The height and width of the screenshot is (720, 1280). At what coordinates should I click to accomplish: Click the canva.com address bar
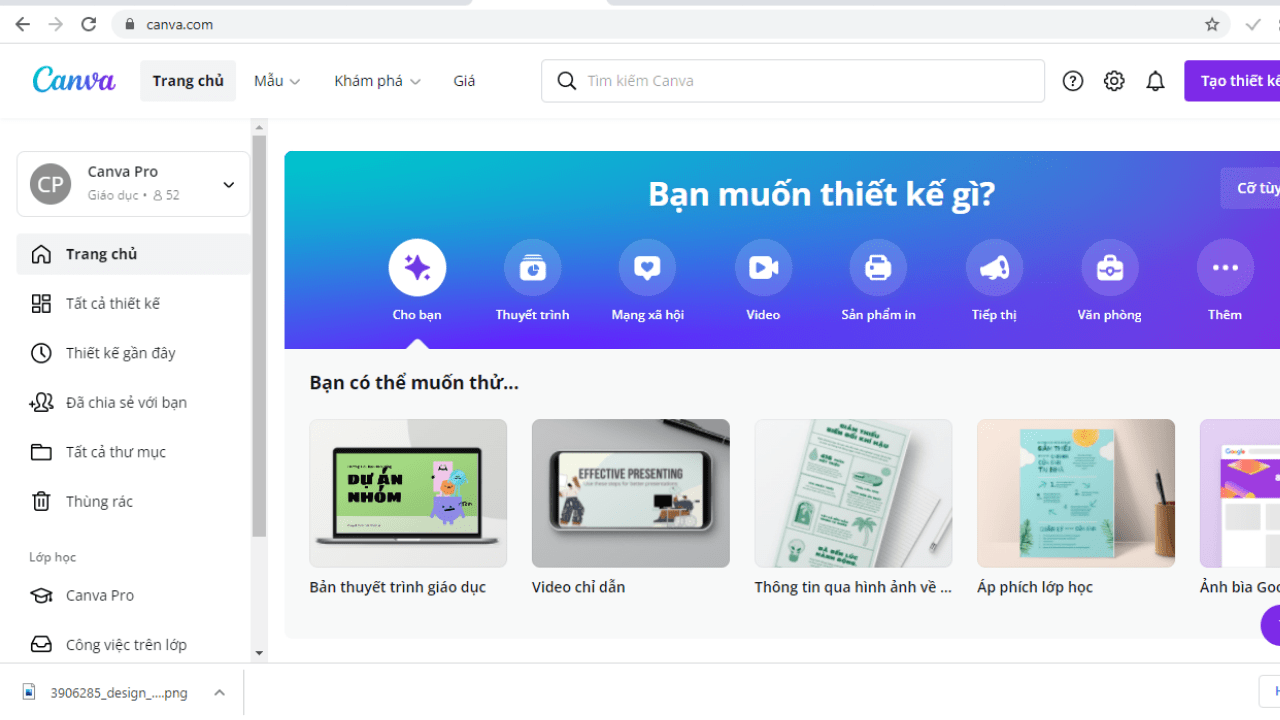click(x=670, y=24)
